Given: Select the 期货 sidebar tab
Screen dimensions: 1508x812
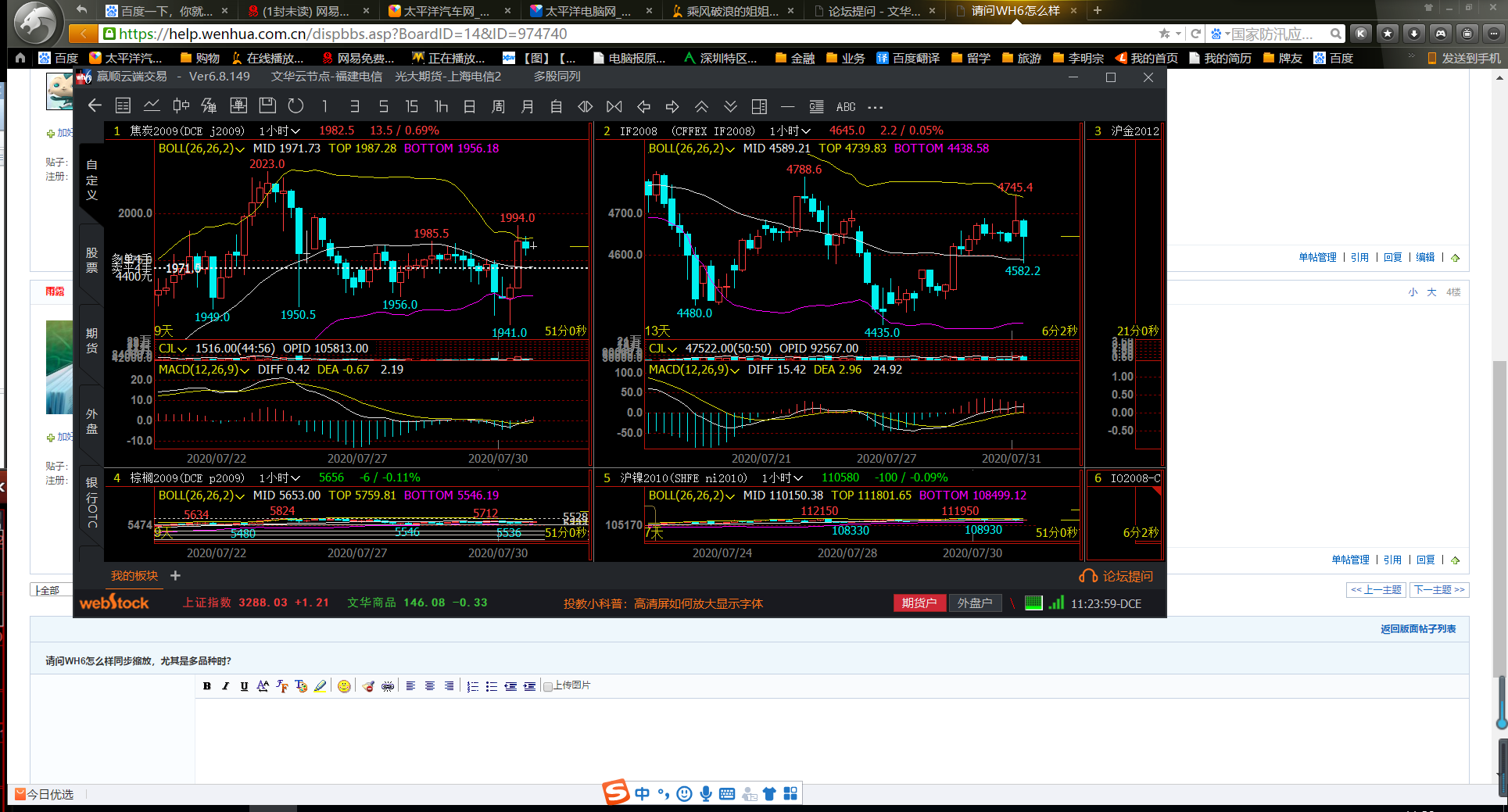Looking at the screenshot, I should 91,341.
